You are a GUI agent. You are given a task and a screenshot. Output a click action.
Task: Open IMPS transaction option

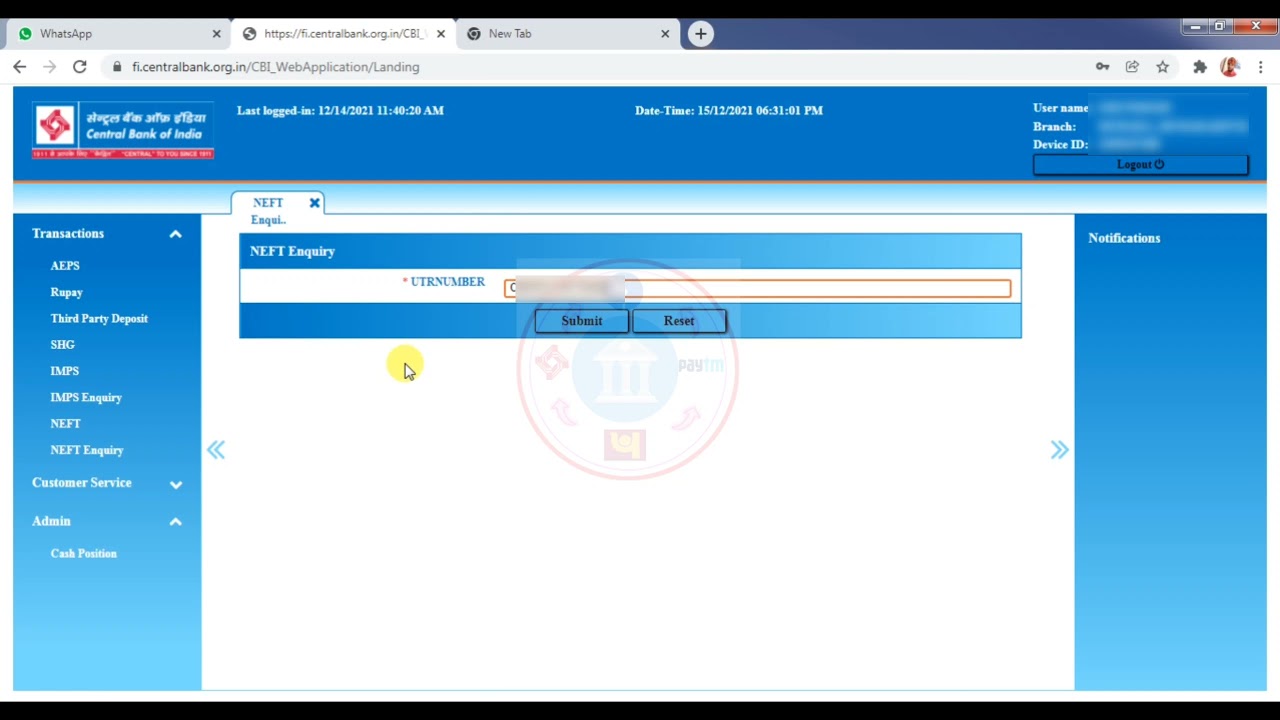coord(64,371)
